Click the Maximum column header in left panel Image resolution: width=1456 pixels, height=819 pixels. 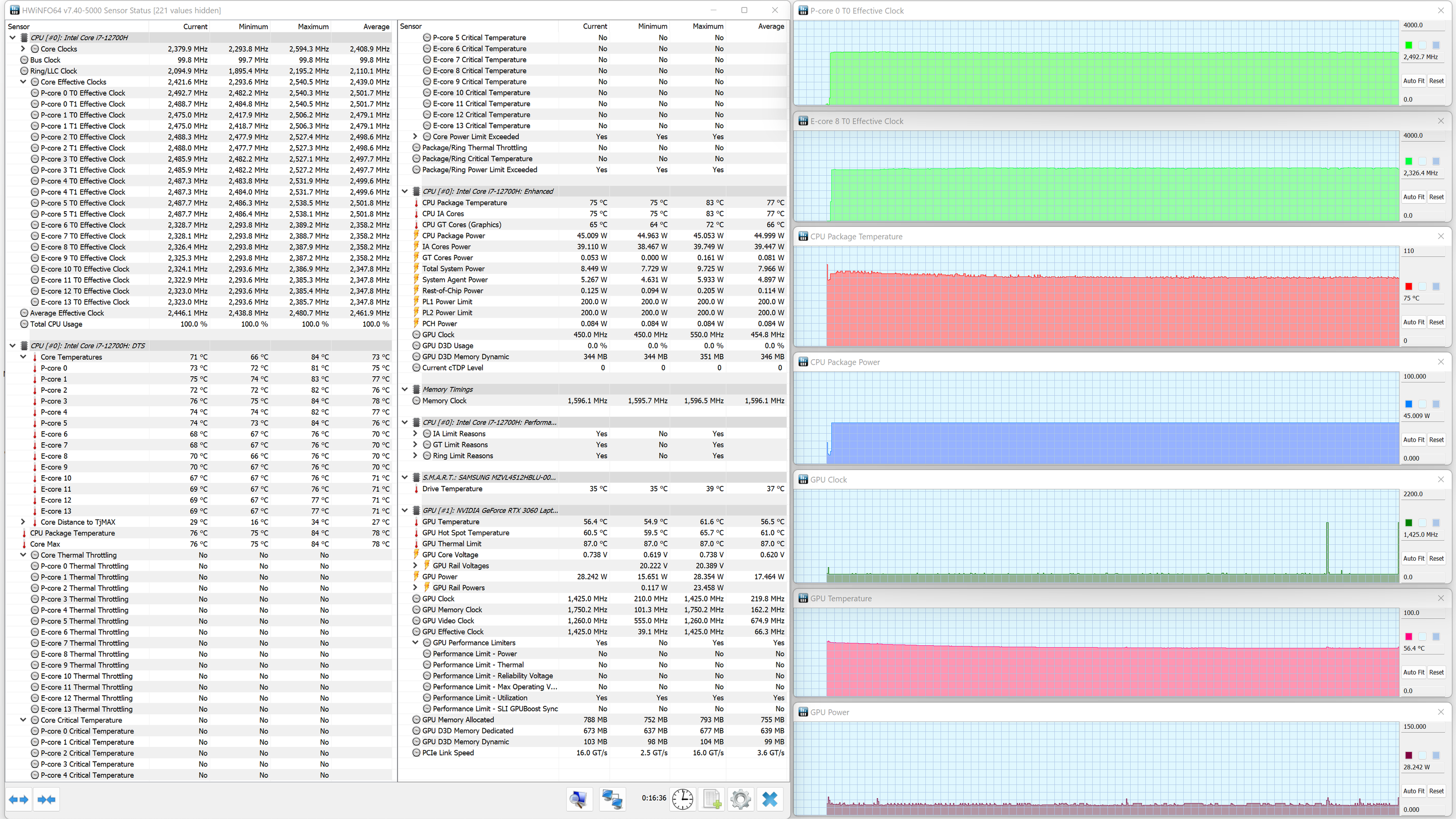point(313,27)
